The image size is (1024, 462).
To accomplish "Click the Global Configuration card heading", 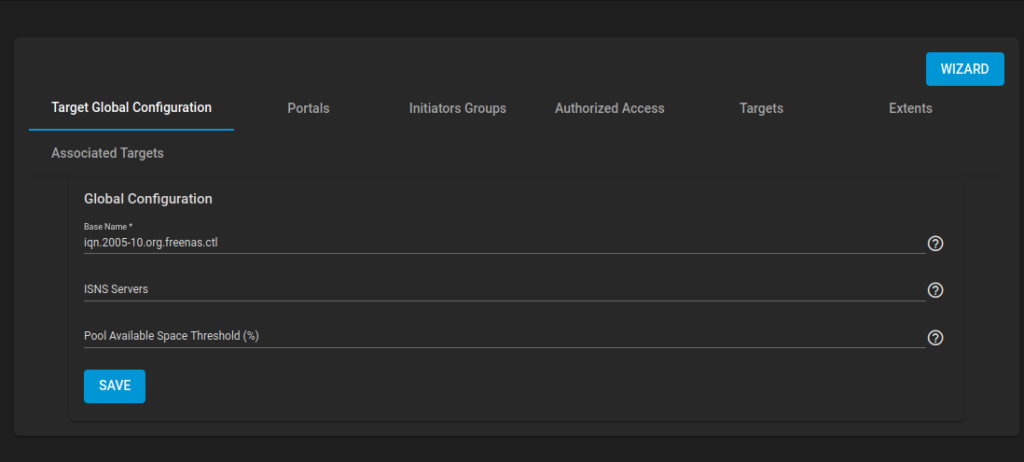I will pyautogui.click(x=148, y=199).
